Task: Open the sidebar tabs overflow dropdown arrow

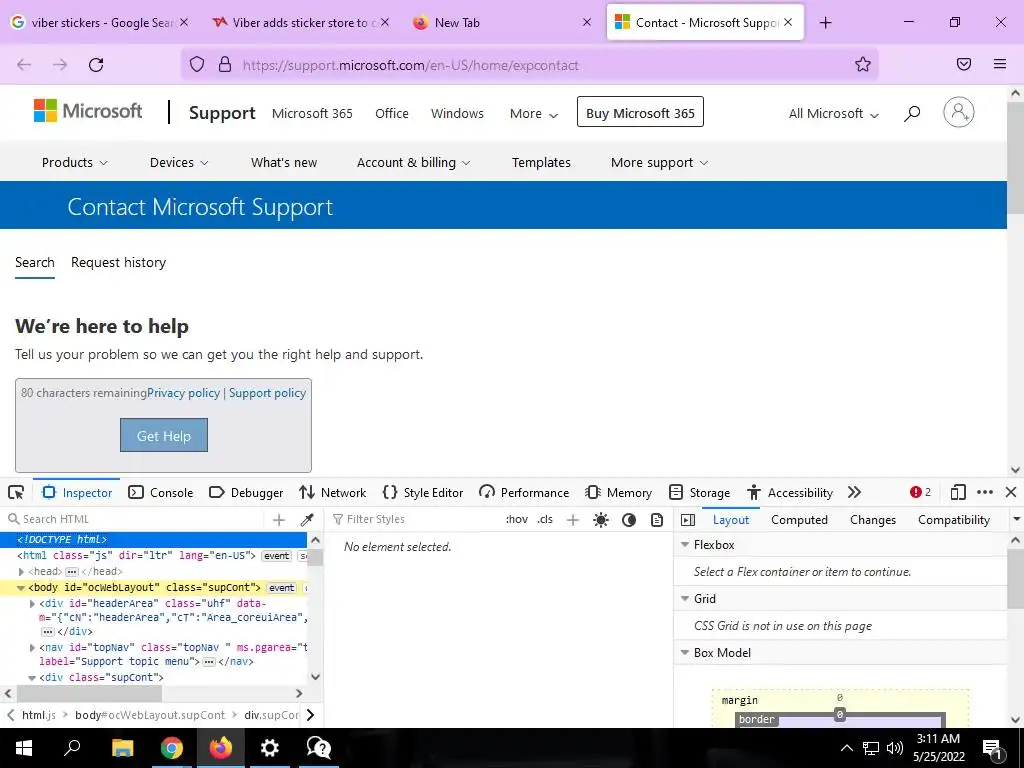Action: point(1016,519)
